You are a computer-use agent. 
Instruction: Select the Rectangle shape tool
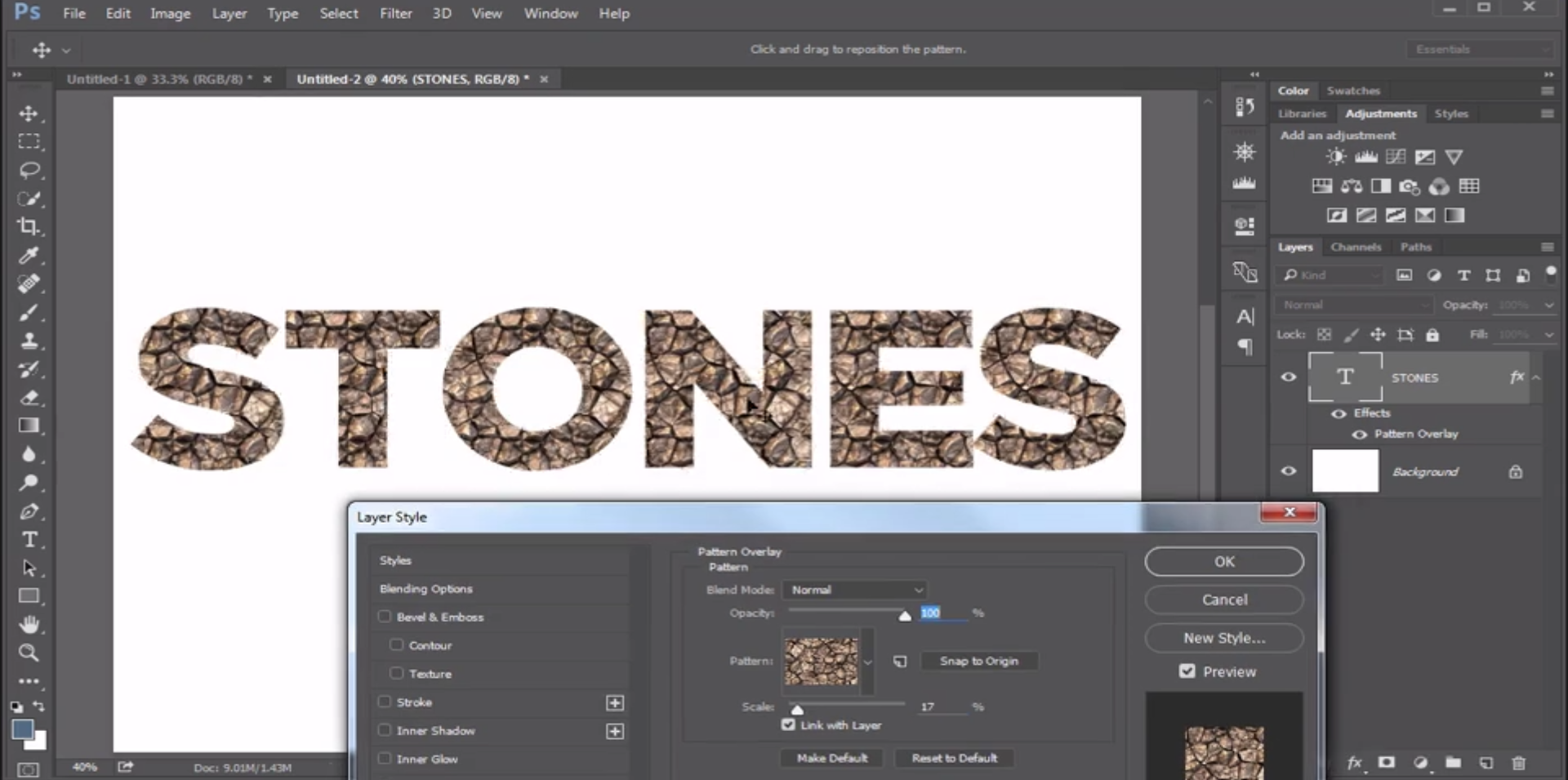click(29, 596)
